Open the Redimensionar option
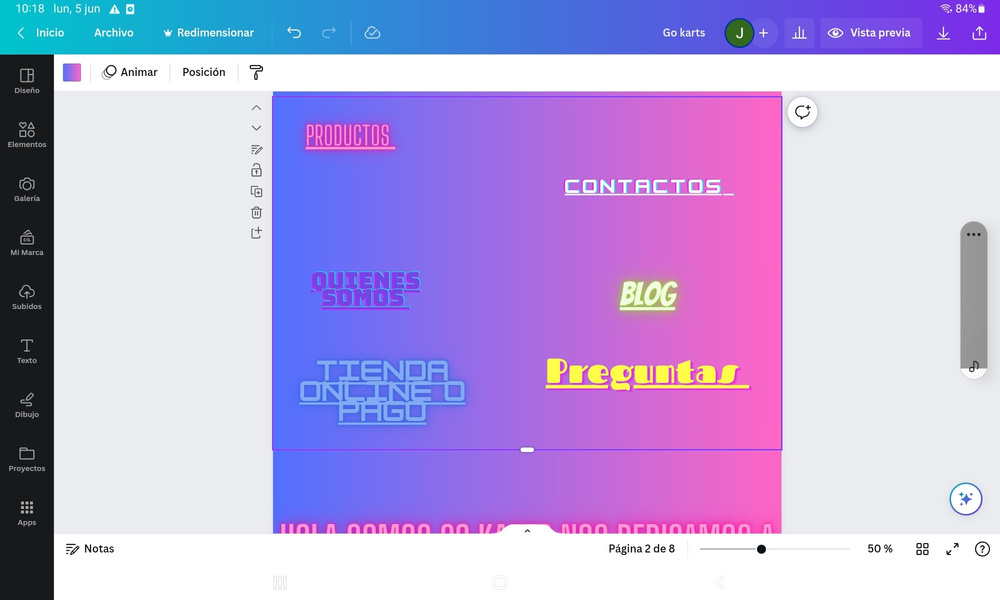Screen dimensions: 1000x600 point(209,33)
